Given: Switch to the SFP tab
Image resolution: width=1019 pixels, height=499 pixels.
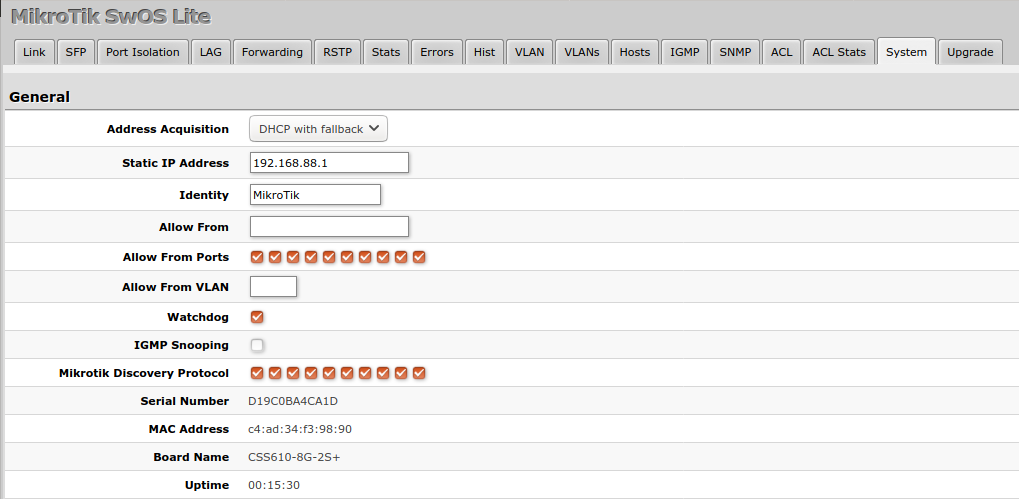Looking at the screenshot, I should pos(75,52).
